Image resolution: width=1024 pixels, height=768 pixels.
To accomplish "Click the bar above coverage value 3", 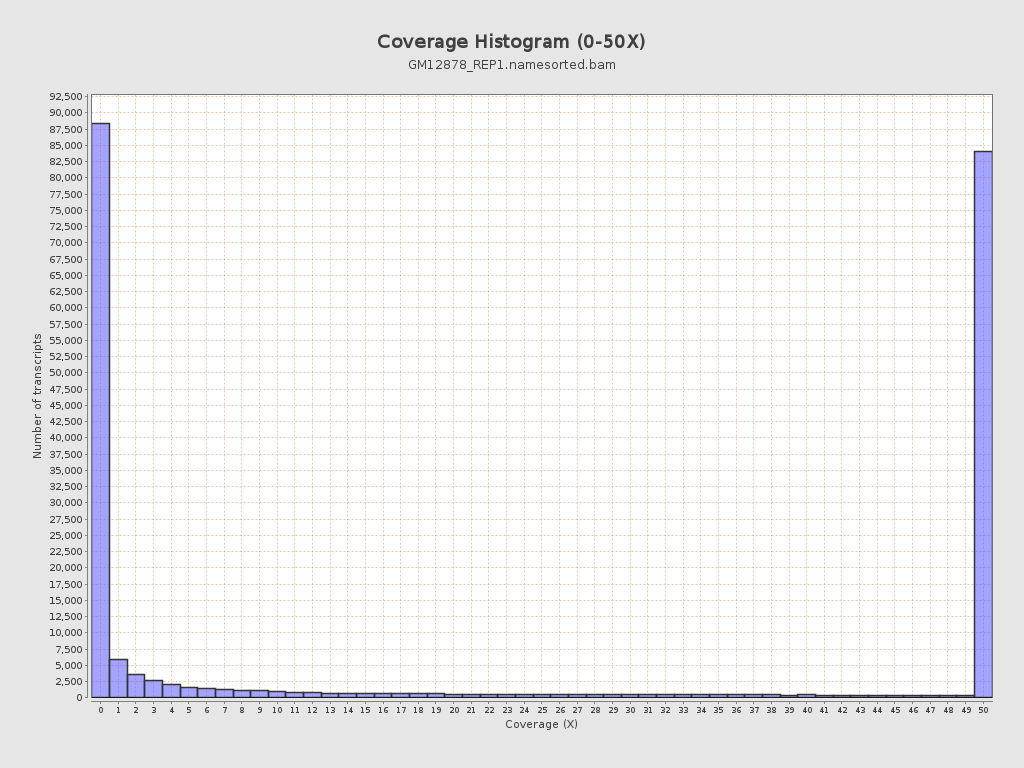I will [153, 688].
